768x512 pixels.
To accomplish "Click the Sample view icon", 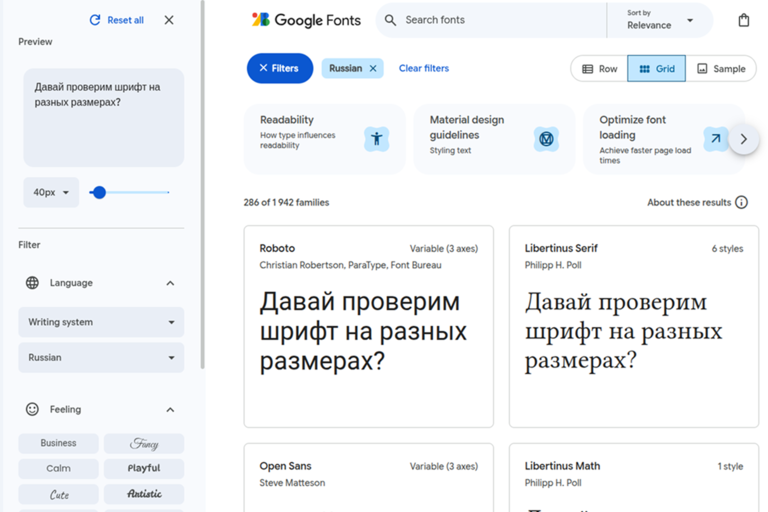I will point(702,69).
